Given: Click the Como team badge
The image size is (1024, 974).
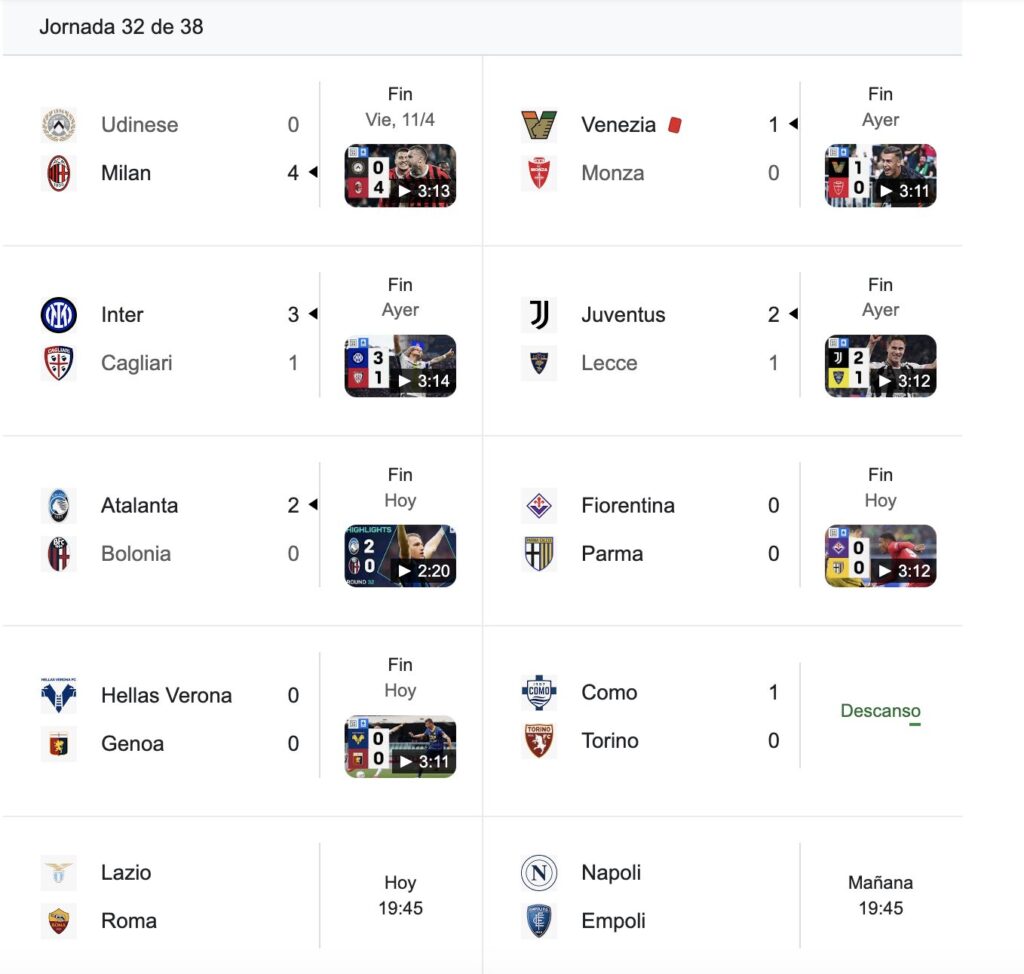Looking at the screenshot, I should pos(539,692).
